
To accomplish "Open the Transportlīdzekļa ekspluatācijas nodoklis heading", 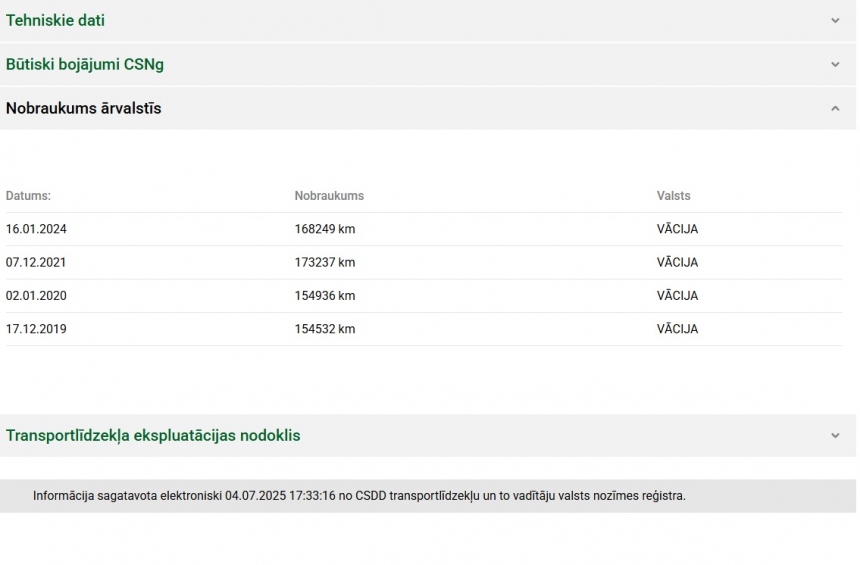I will 153,436.
